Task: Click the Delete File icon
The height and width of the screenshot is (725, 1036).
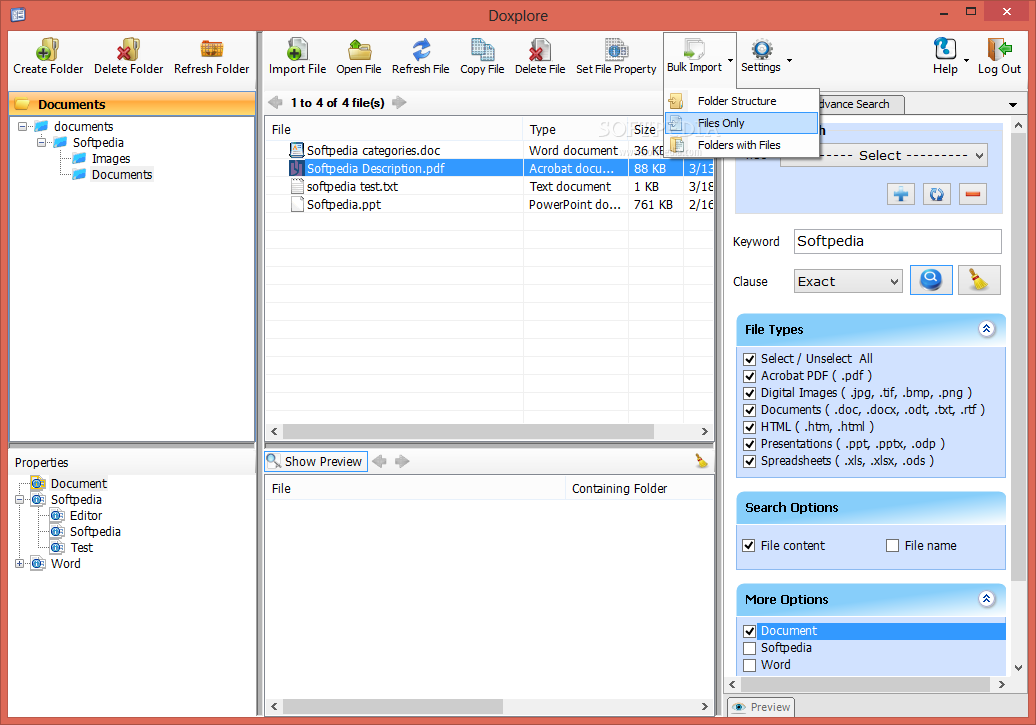Action: tap(540, 50)
